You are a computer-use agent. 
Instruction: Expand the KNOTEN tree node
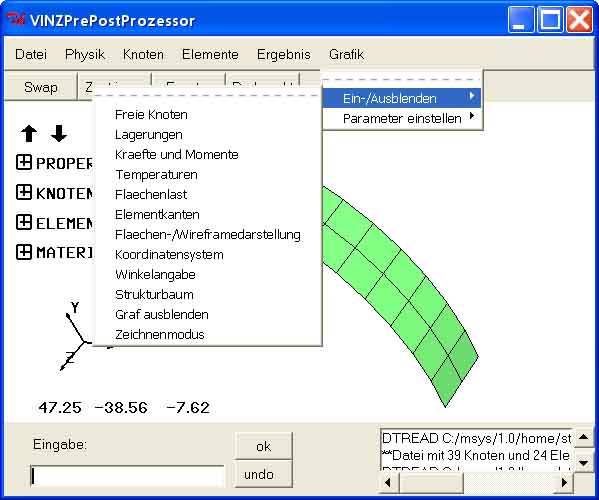pyautogui.click(x=24, y=192)
